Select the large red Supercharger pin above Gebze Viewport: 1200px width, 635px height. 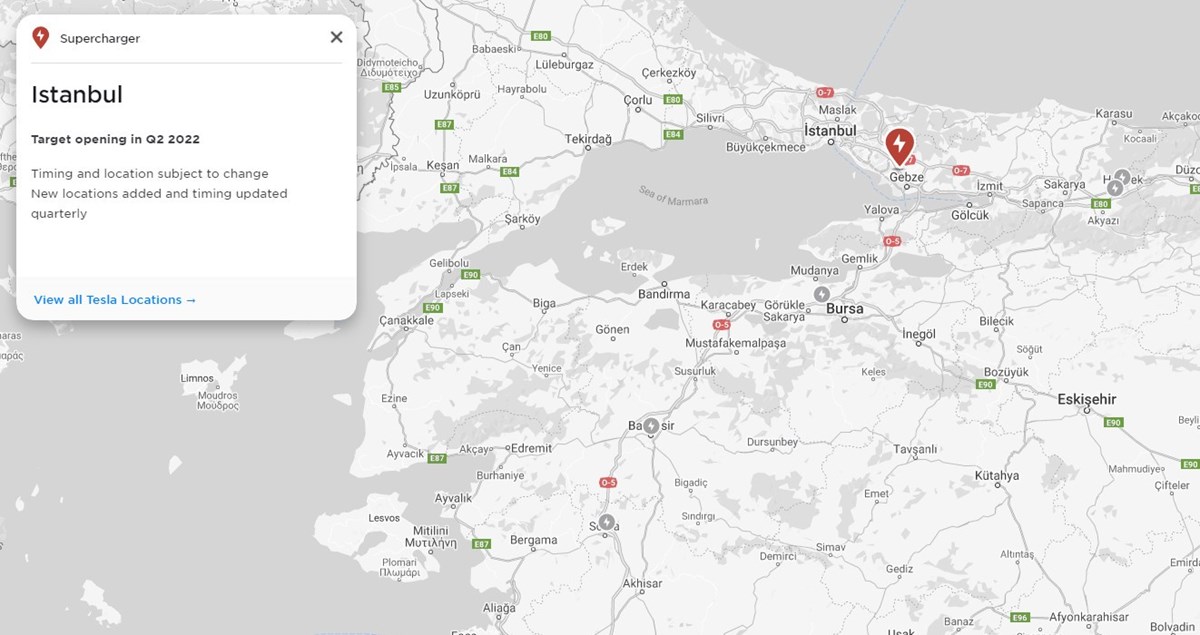(x=899, y=146)
